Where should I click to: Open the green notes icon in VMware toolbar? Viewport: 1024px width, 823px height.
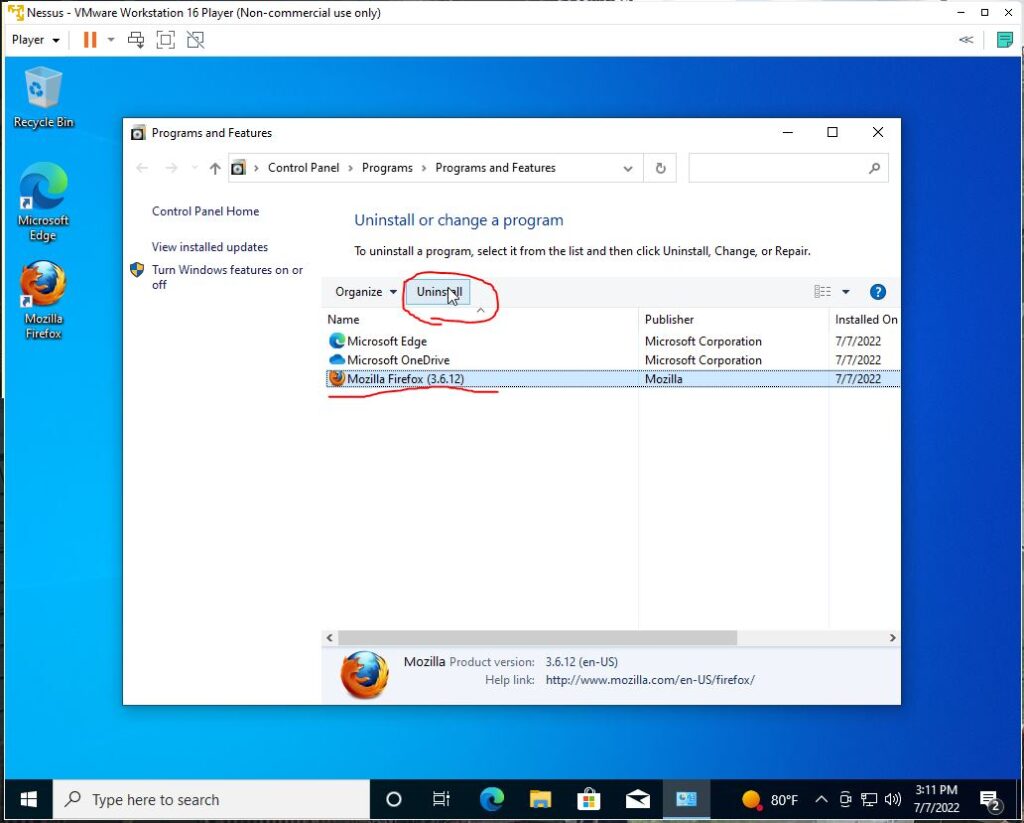point(1005,40)
